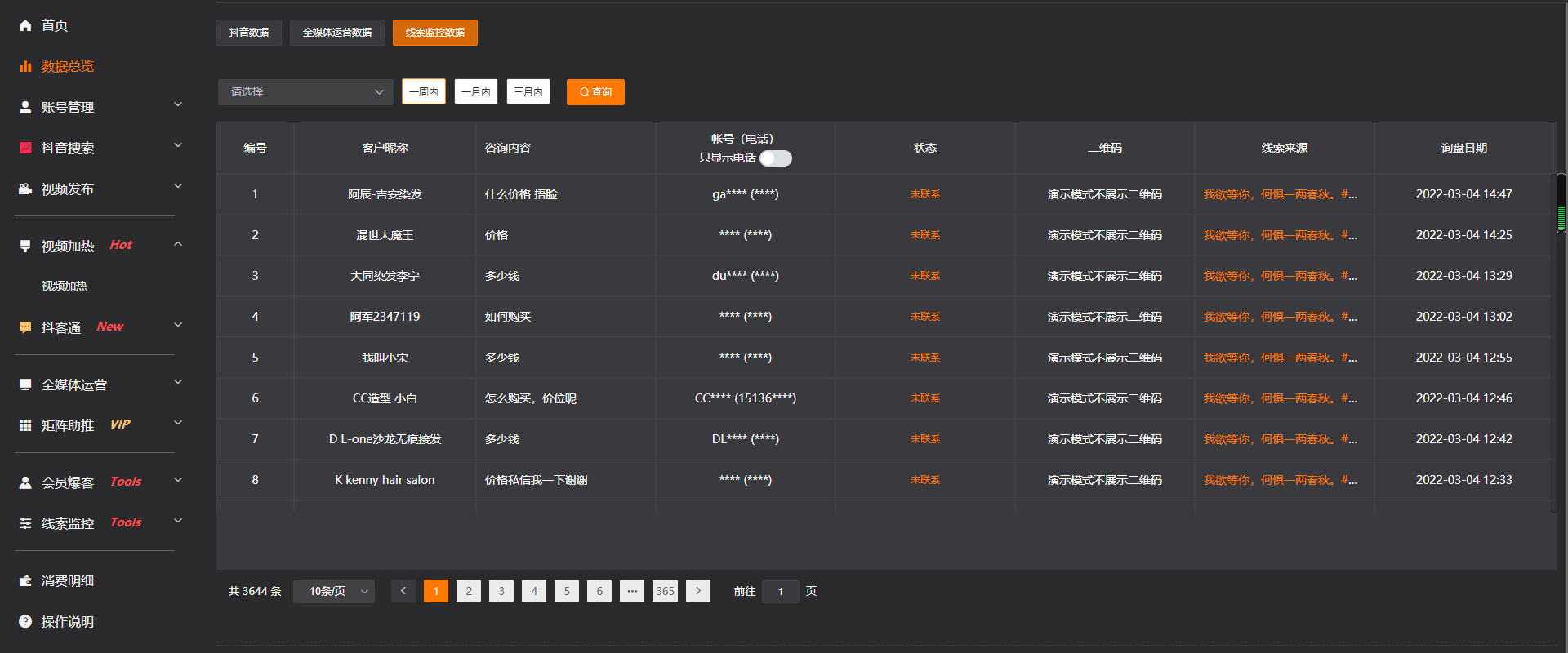
Task: Click the search icon in 查询 button
Action: (584, 92)
